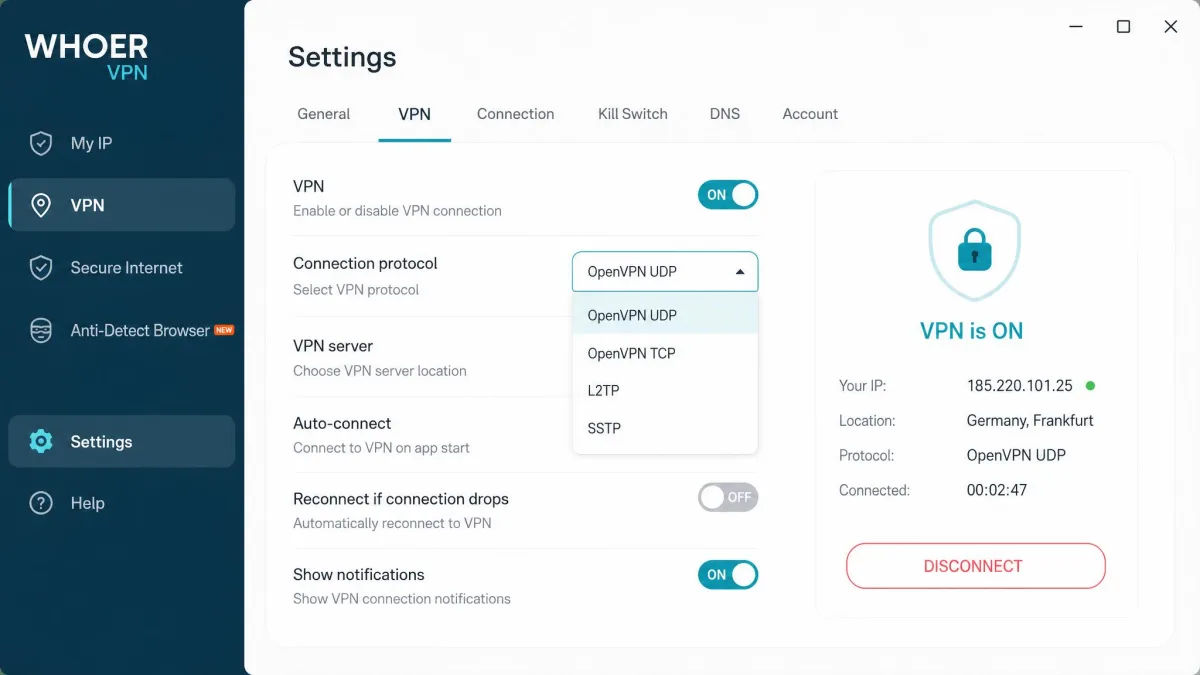Click the NEW badge beside Anti-Detect Browser

[224, 330]
